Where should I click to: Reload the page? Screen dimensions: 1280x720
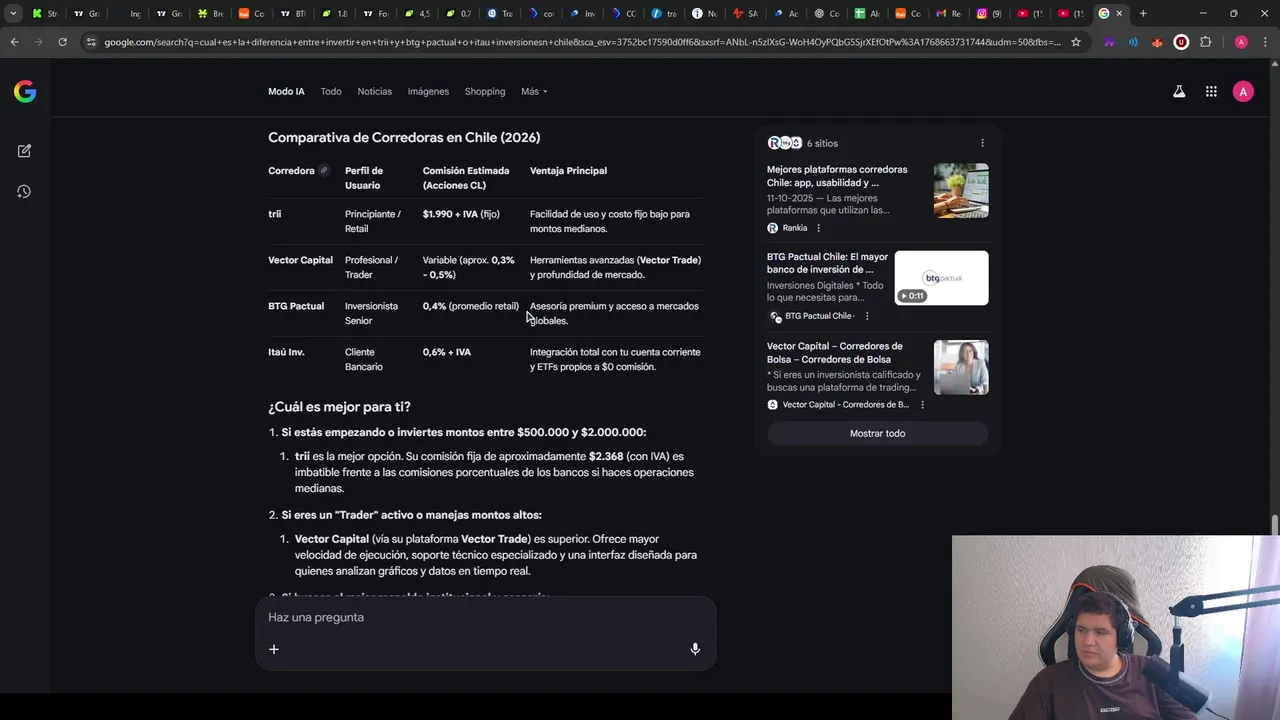[62, 42]
